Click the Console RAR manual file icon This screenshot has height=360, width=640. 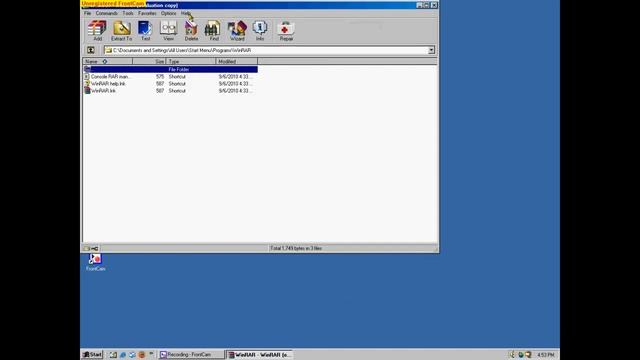87,77
